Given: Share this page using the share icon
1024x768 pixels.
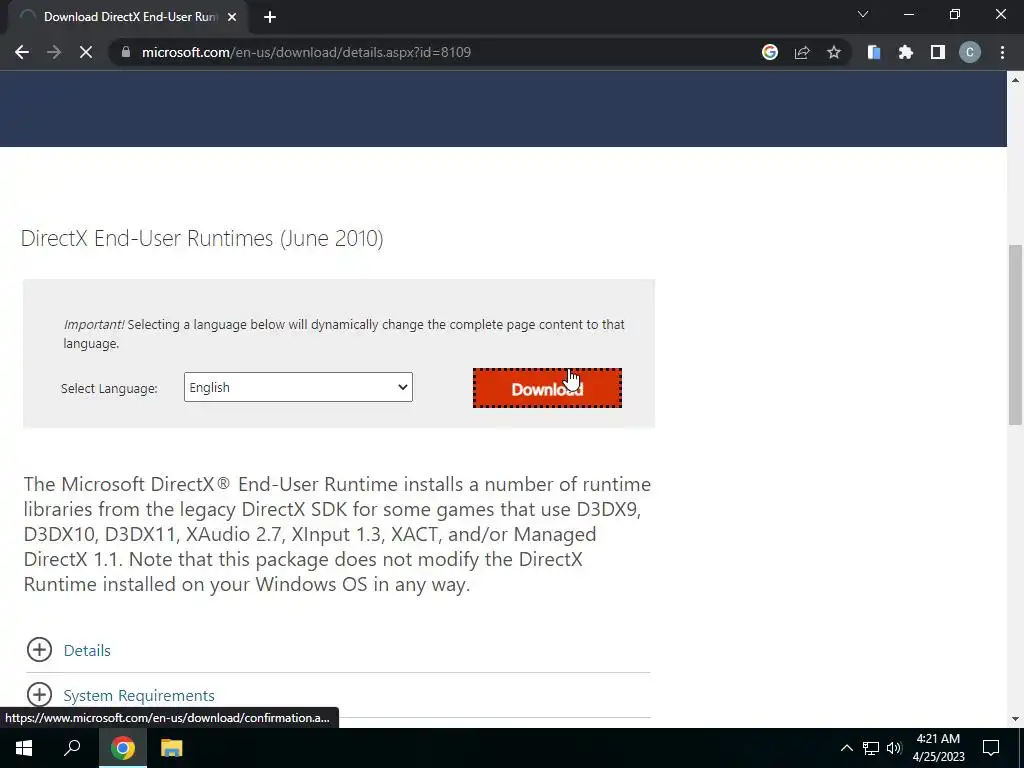Looking at the screenshot, I should click(802, 52).
